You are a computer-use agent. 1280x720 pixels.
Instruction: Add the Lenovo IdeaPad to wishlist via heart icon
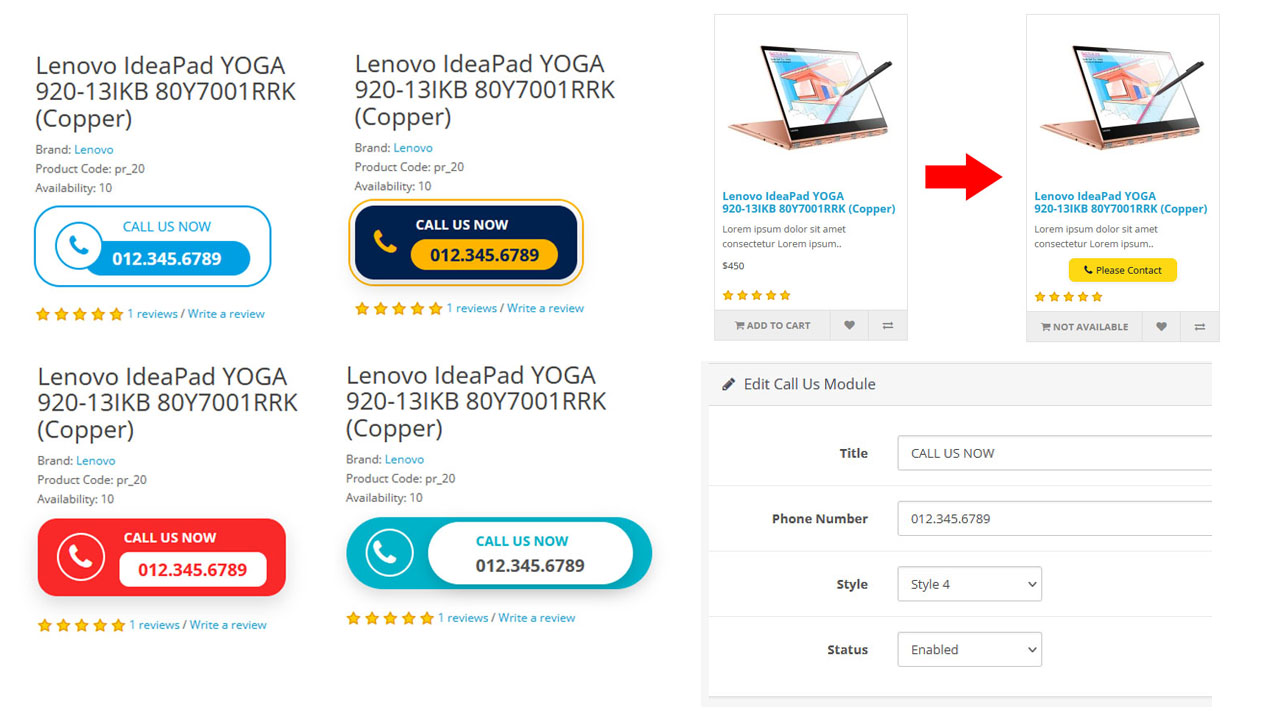(x=848, y=326)
